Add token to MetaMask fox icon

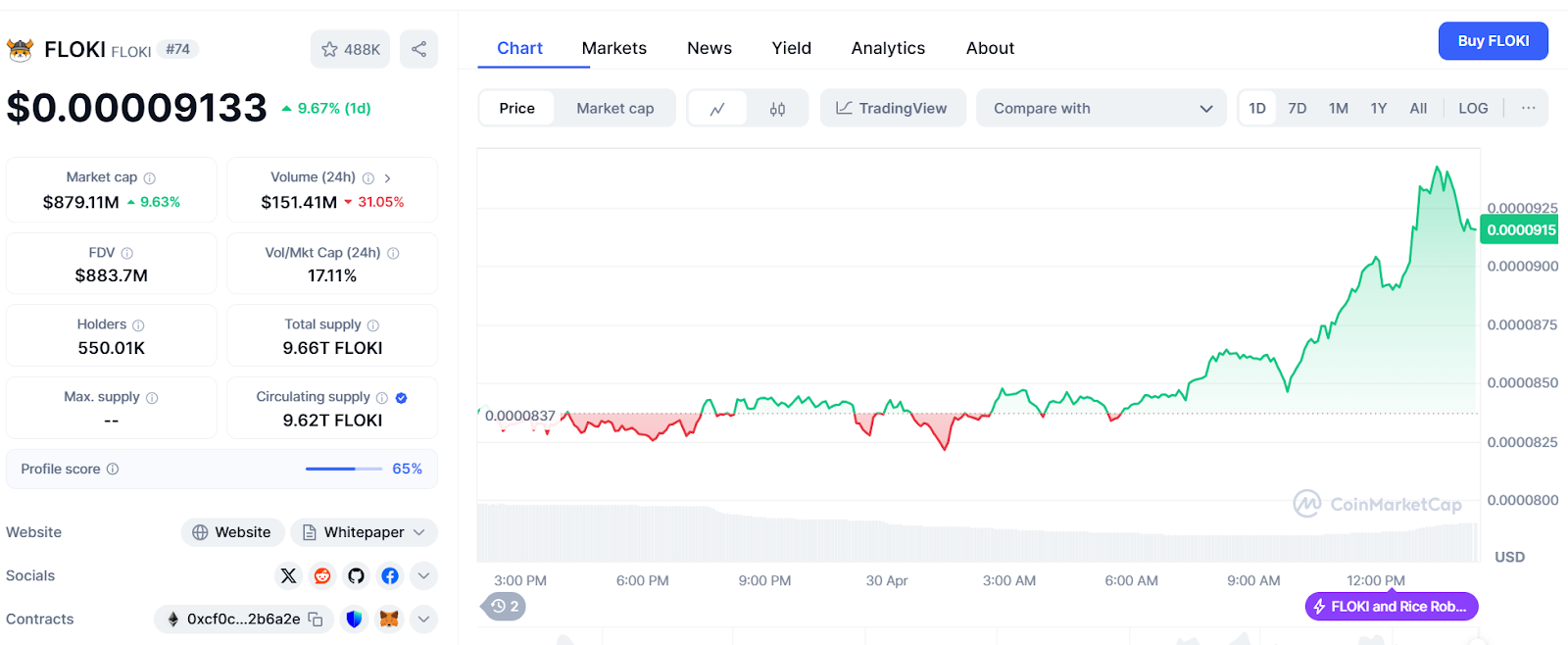pyautogui.click(x=389, y=620)
